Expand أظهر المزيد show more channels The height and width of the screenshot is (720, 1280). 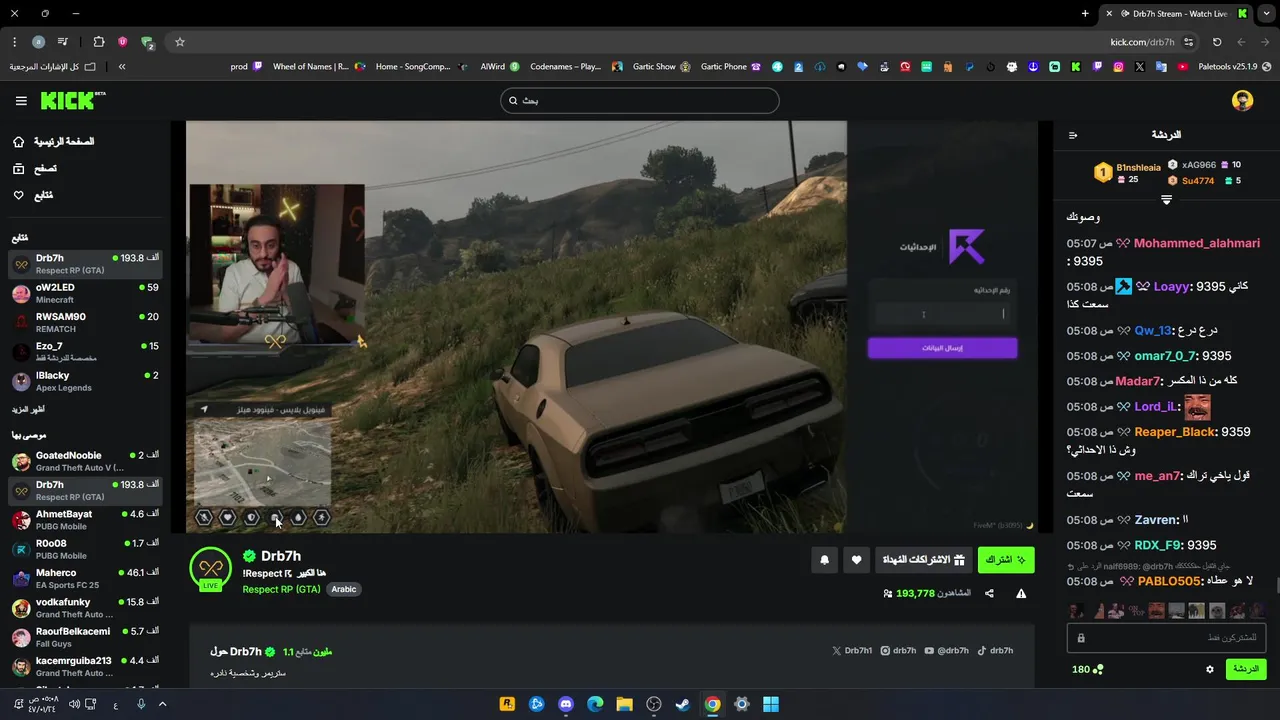28,409
